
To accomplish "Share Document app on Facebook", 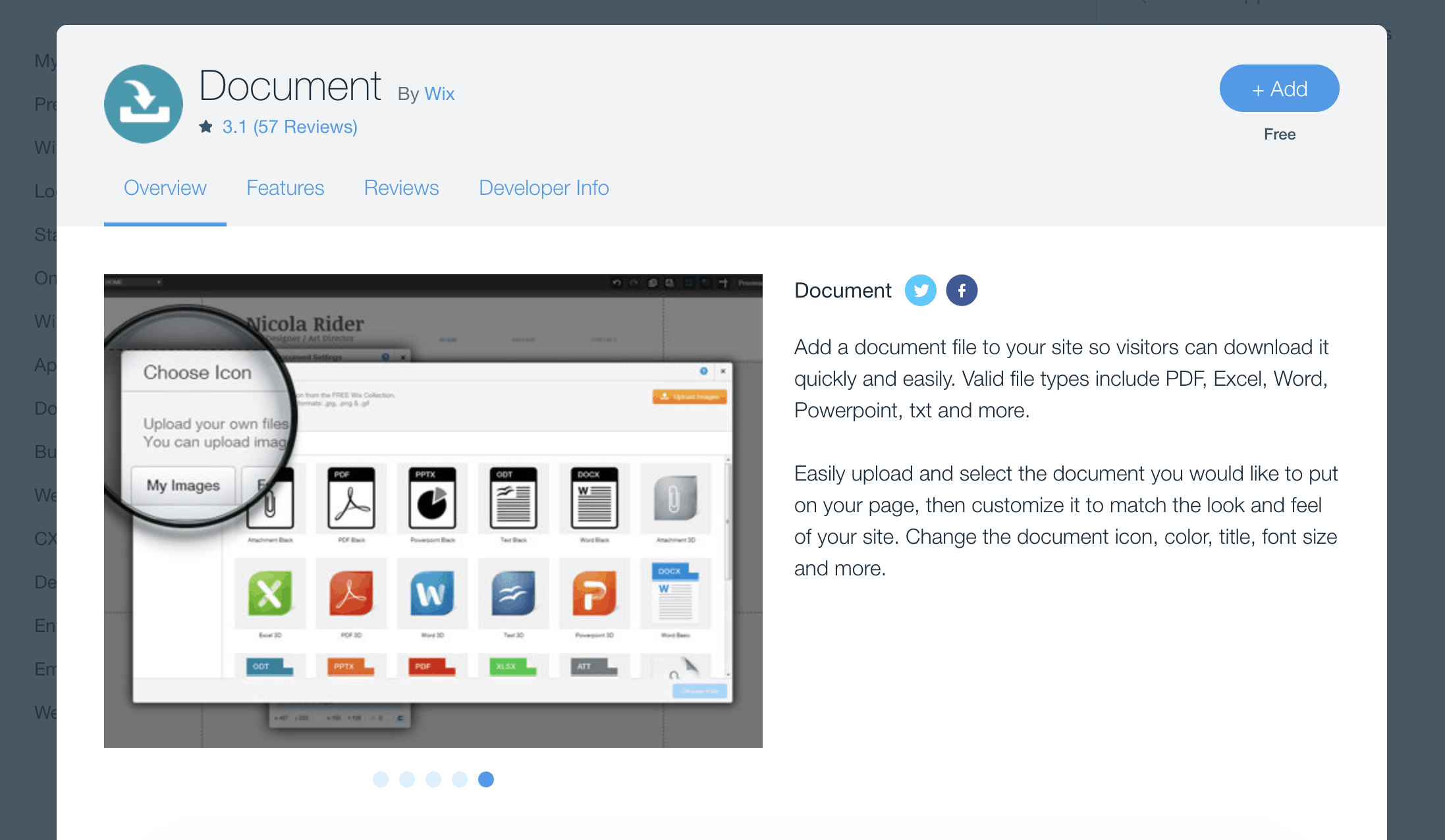I will pos(962,290).
